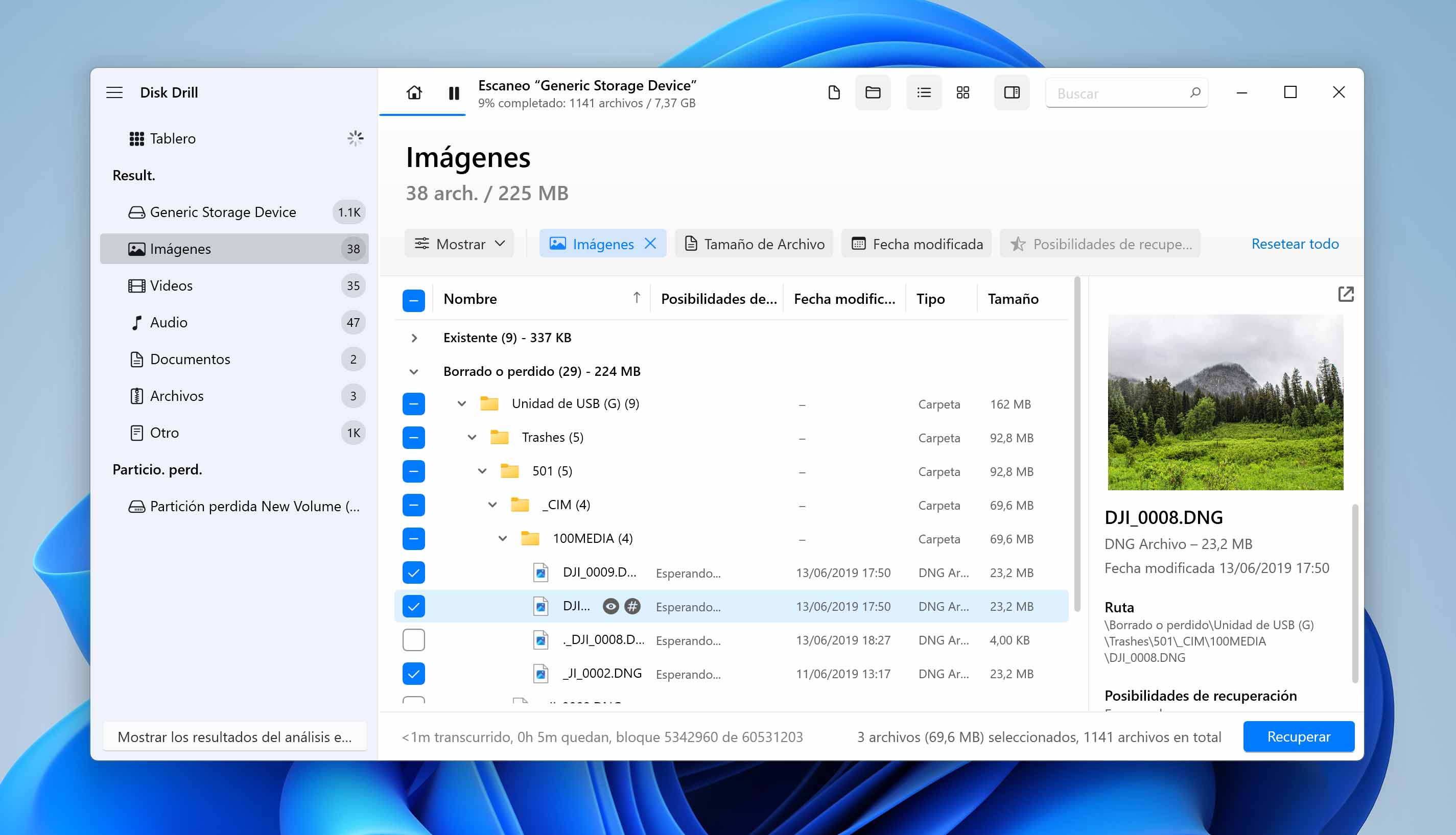Open the Otro category in sidebar
This screenshot has width=1456, height=835.
coord(234,433)
